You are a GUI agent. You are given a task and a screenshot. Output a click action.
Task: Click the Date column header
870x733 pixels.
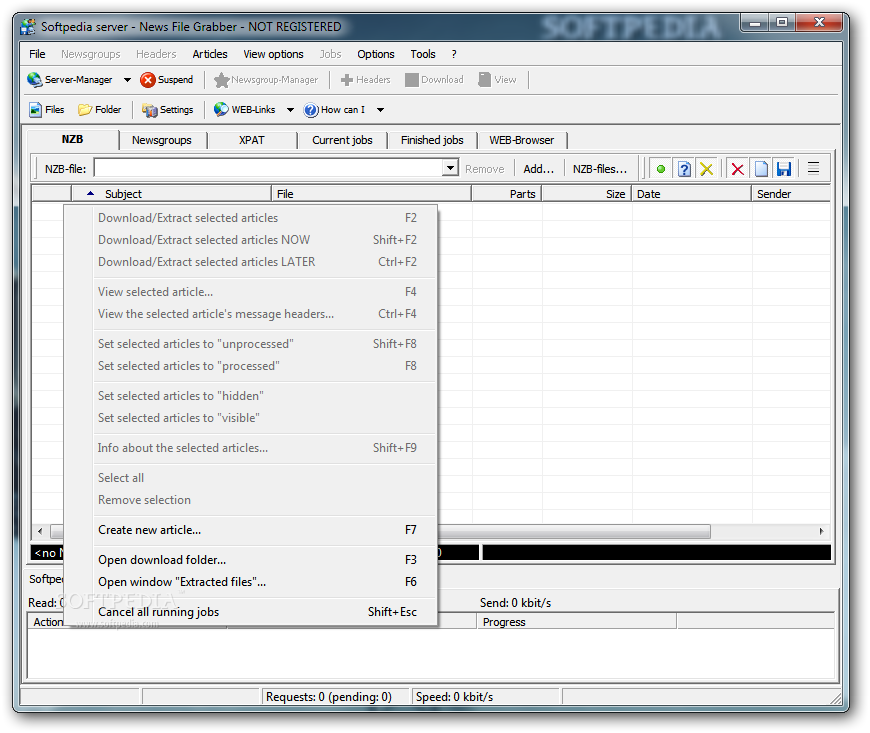point(691,194)
